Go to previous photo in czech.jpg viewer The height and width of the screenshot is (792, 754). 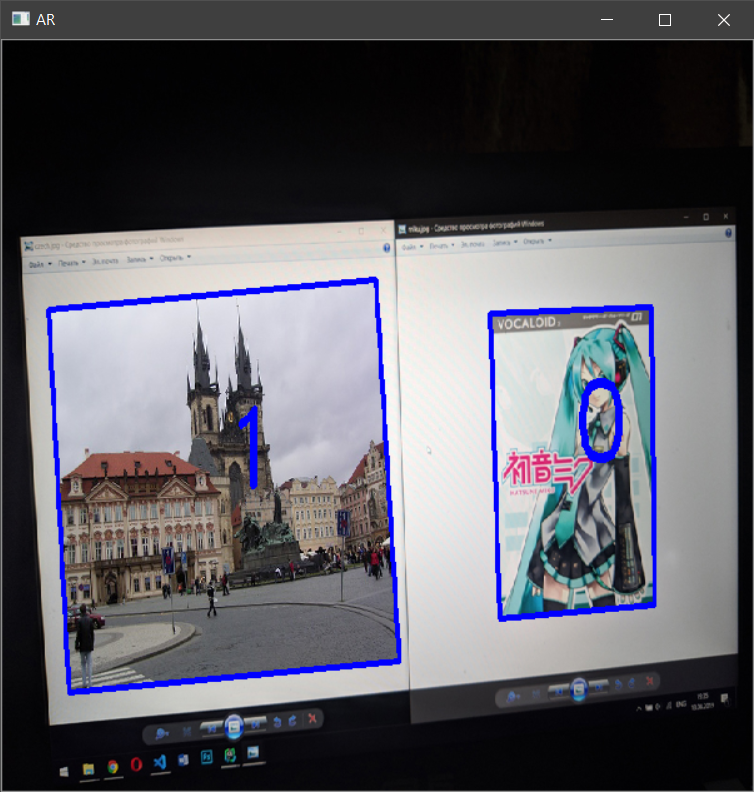coord(212,728)
